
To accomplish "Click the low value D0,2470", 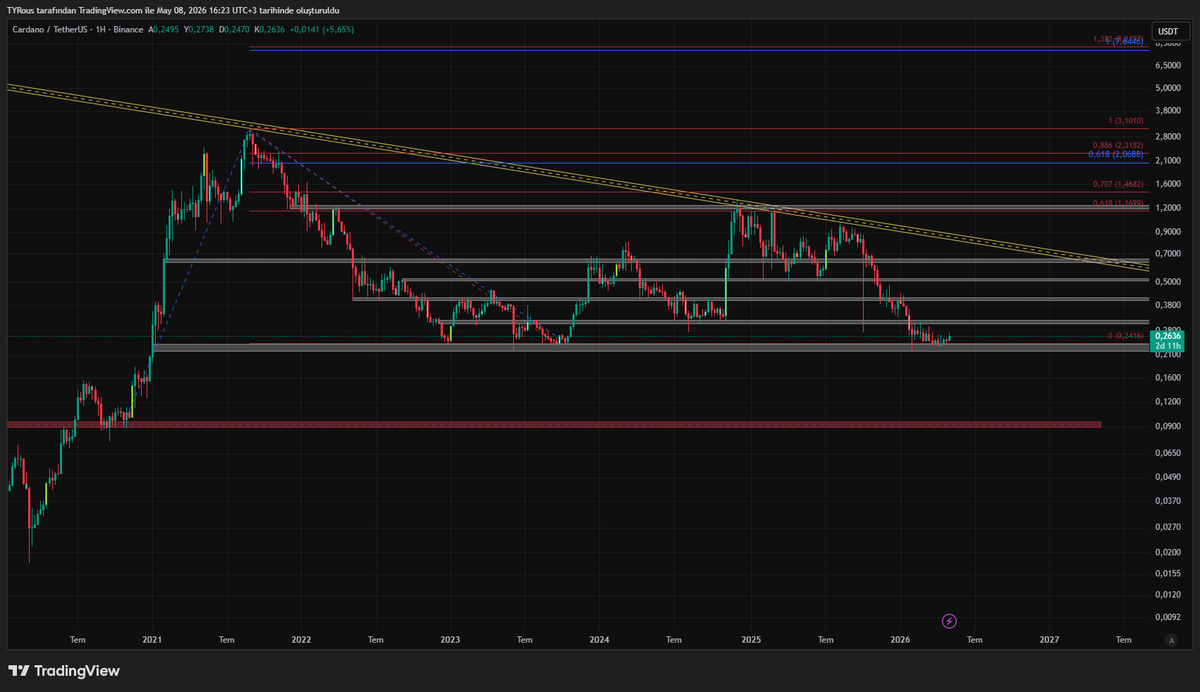I will click(x=236, y=29).
